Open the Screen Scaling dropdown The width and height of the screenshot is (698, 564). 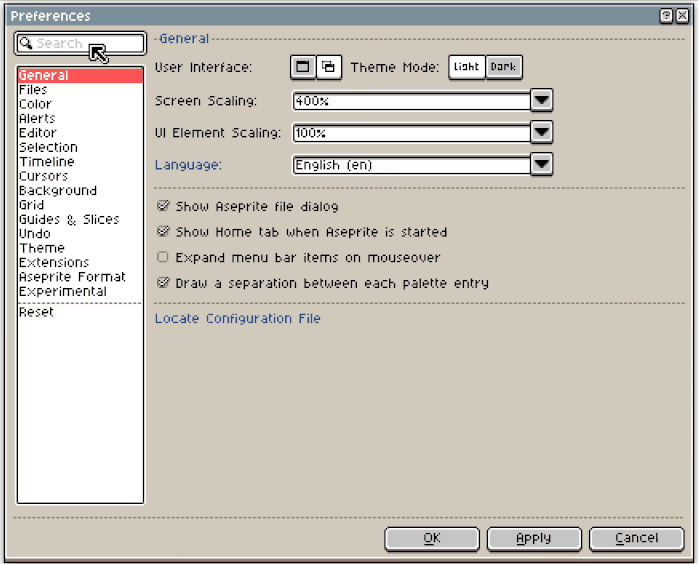tap(541, 100)
